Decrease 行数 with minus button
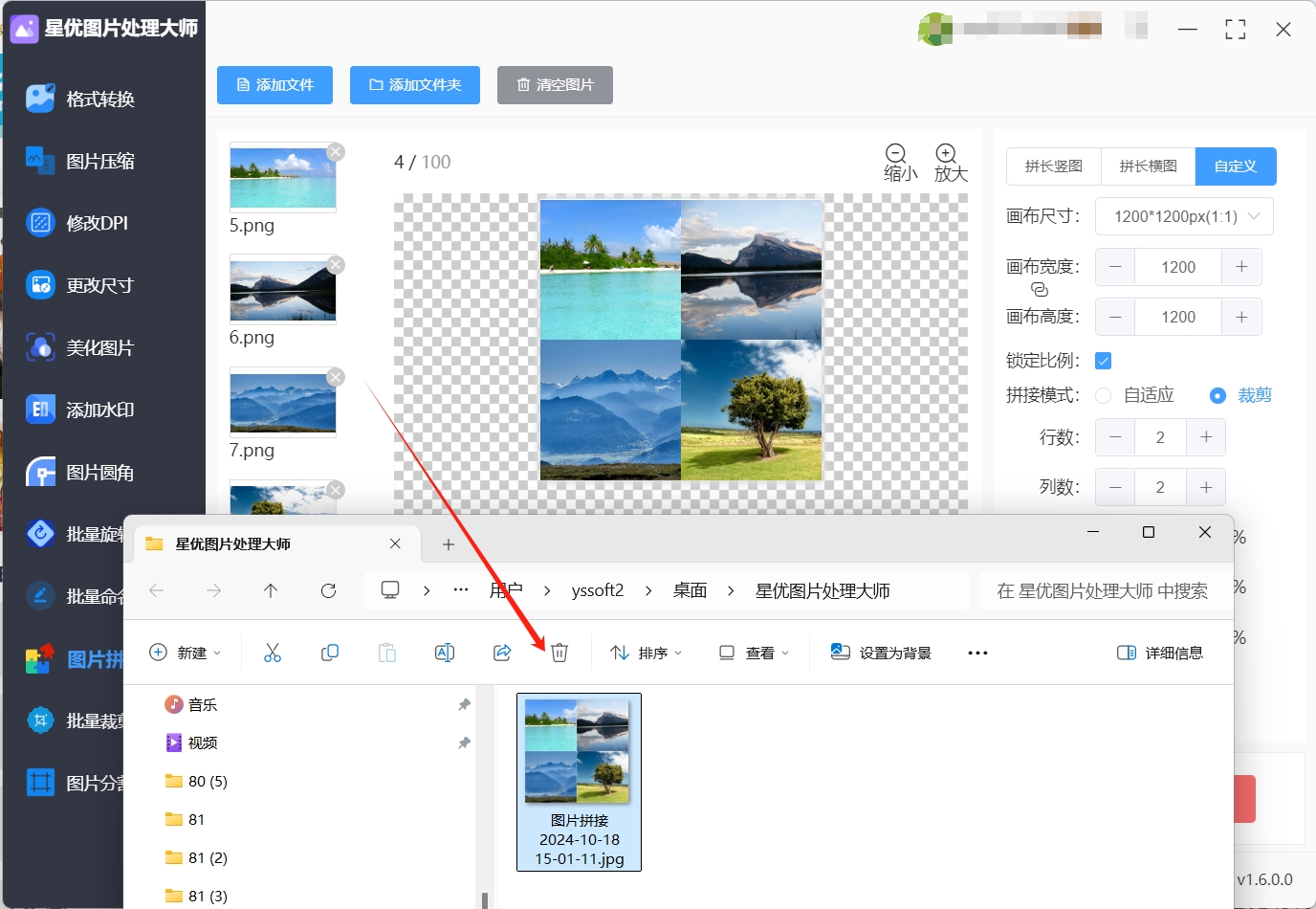 tap(1115, 437)
